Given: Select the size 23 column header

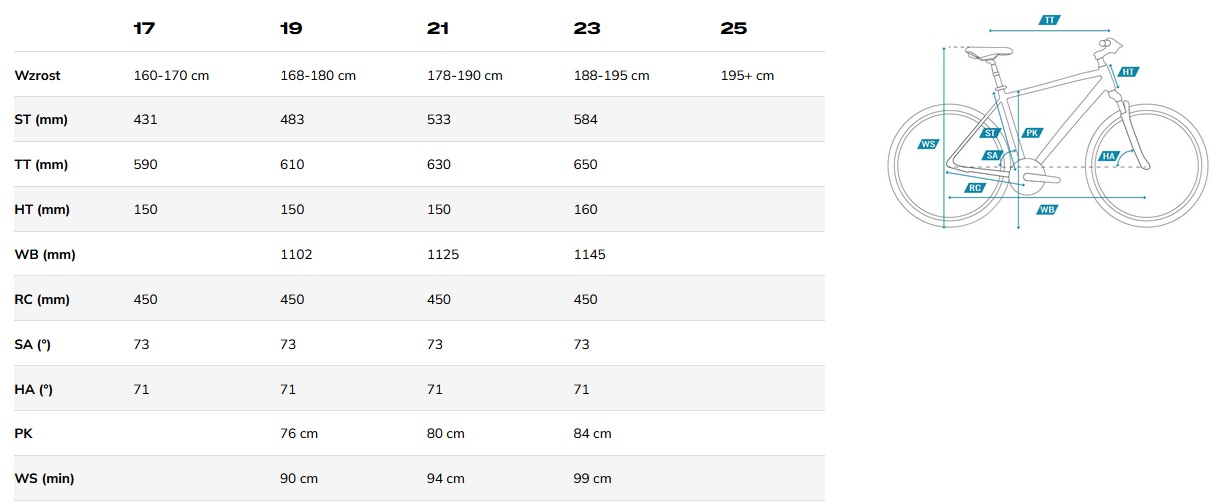Looking at the screenshot, I should click(x=587, y=28).
